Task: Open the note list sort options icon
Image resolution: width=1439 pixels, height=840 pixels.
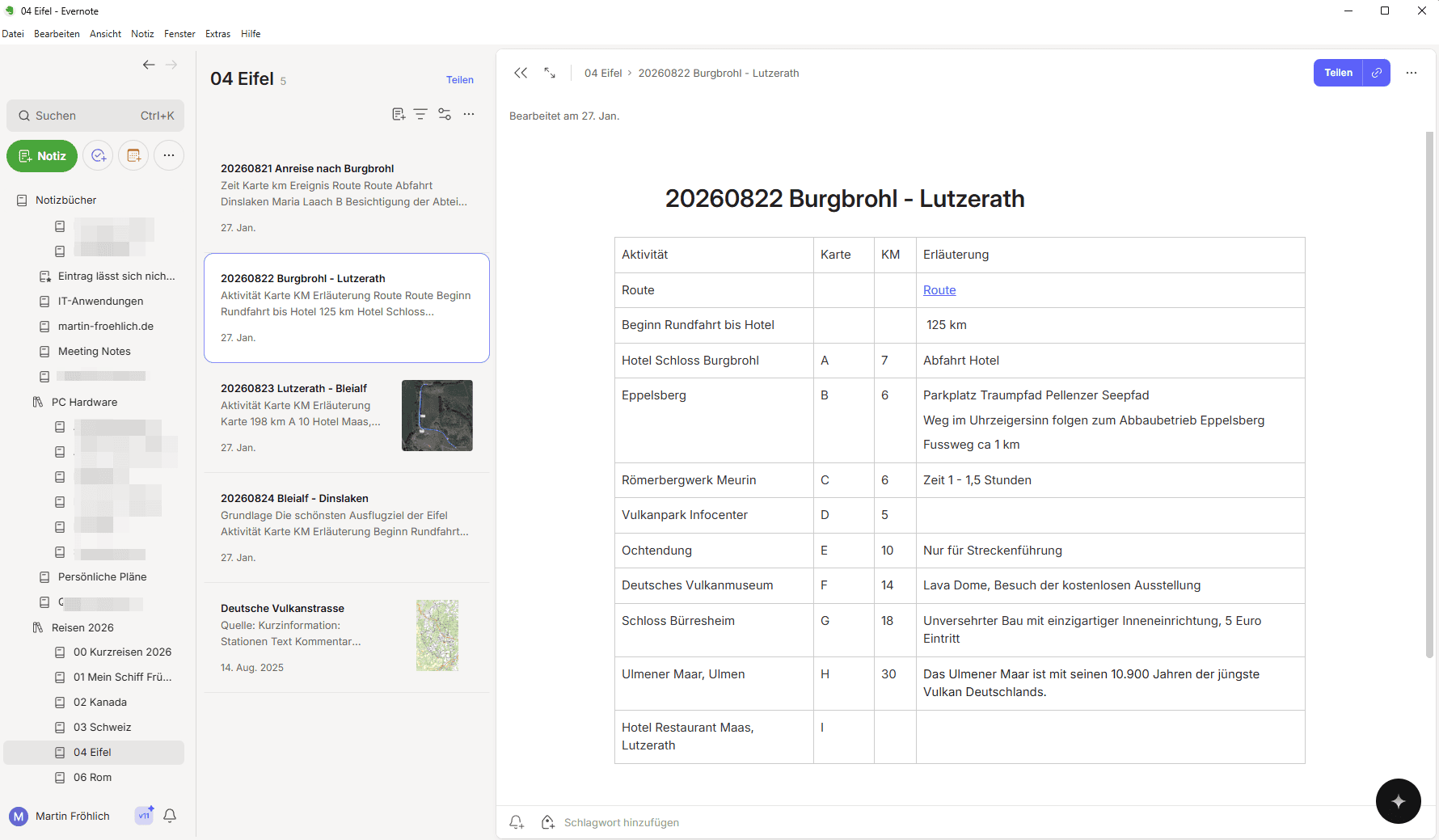Action: pos(420,115)
